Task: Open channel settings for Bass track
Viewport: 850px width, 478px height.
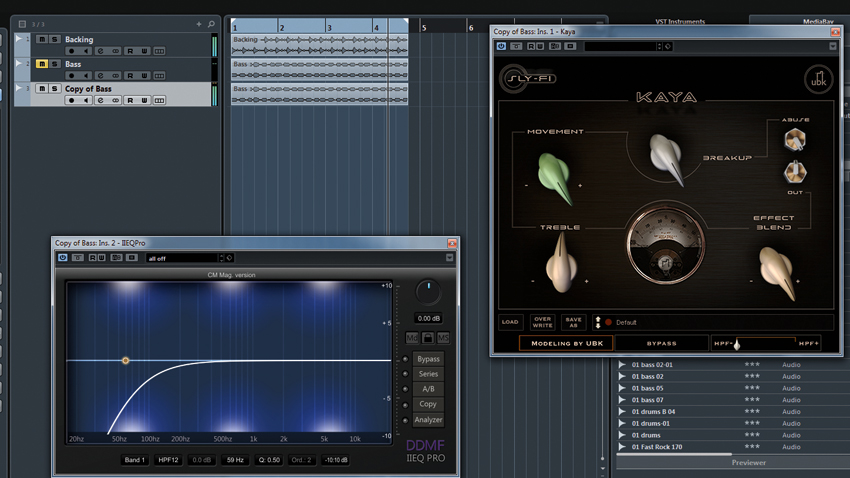Action: (x=100, y=76)
